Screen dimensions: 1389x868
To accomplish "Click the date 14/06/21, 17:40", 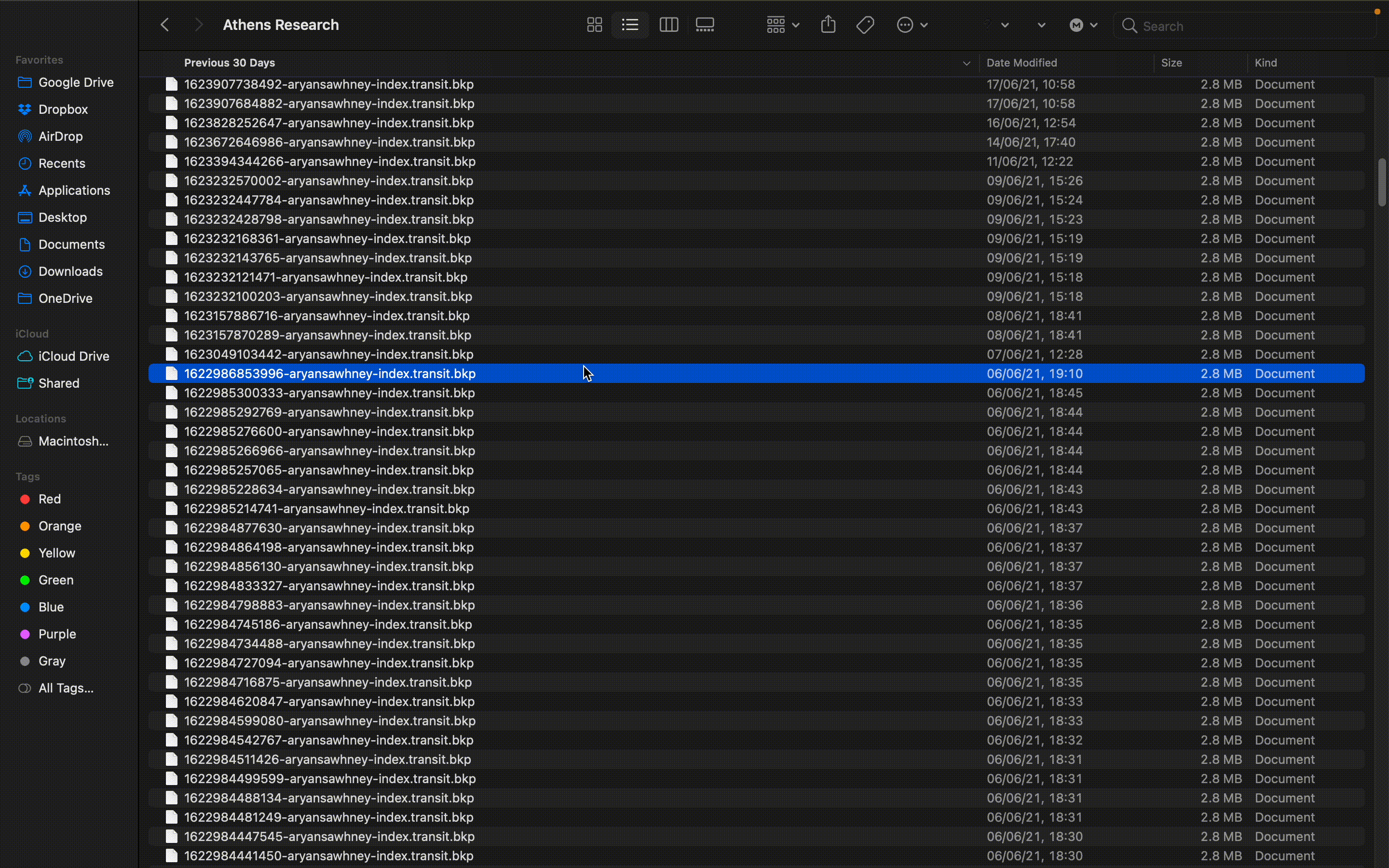I will [x=1031, y=142].
